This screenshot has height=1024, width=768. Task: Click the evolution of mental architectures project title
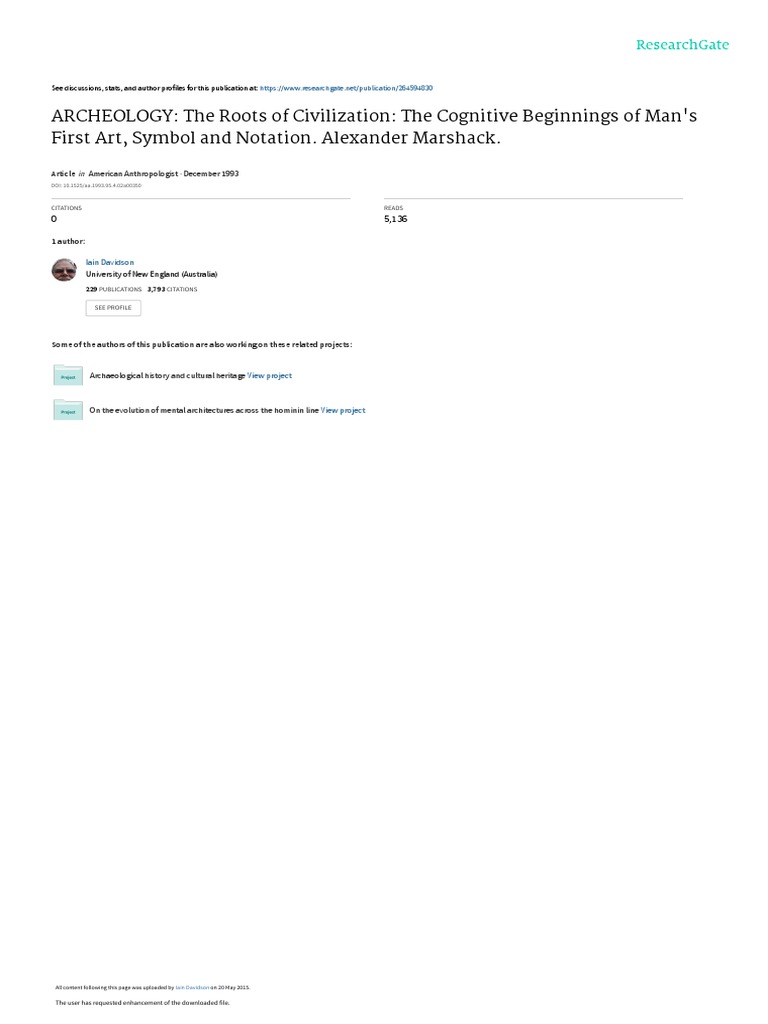[x=204, y=410]
